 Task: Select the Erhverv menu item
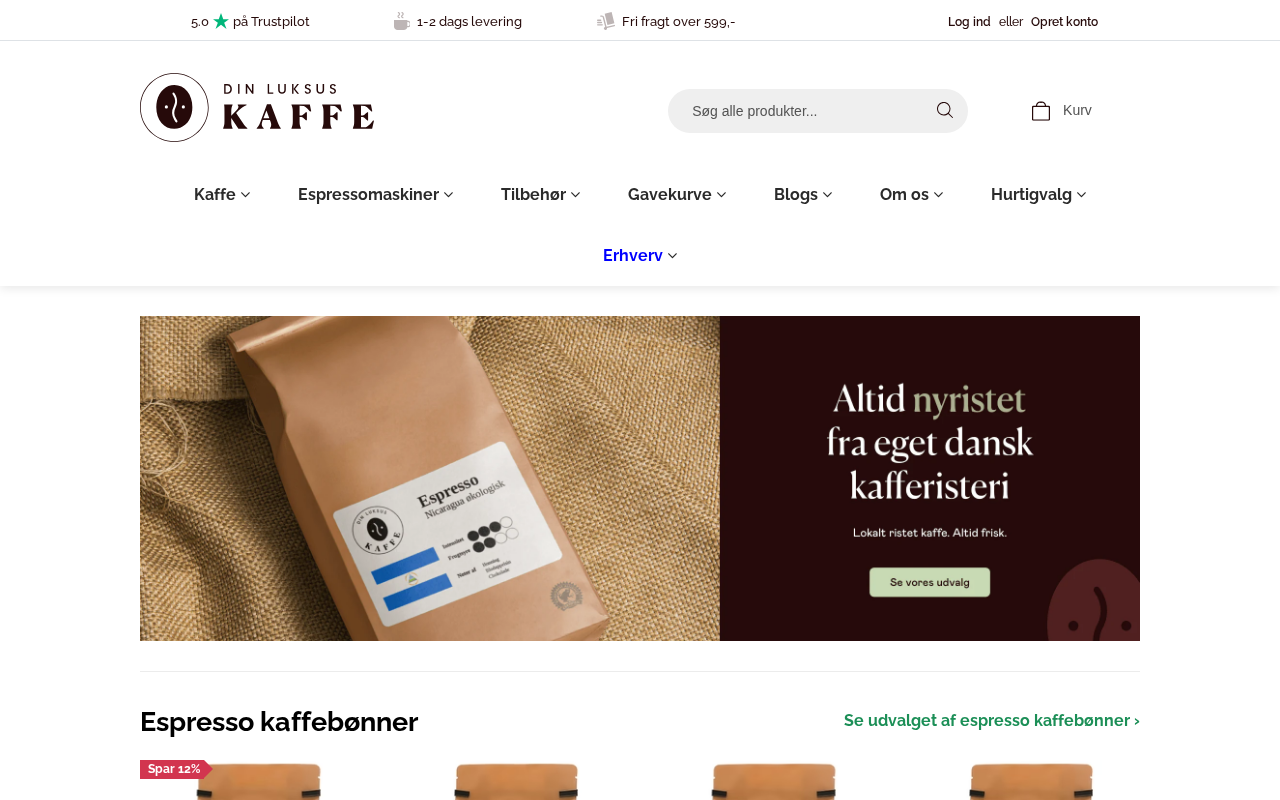[640, 256]
